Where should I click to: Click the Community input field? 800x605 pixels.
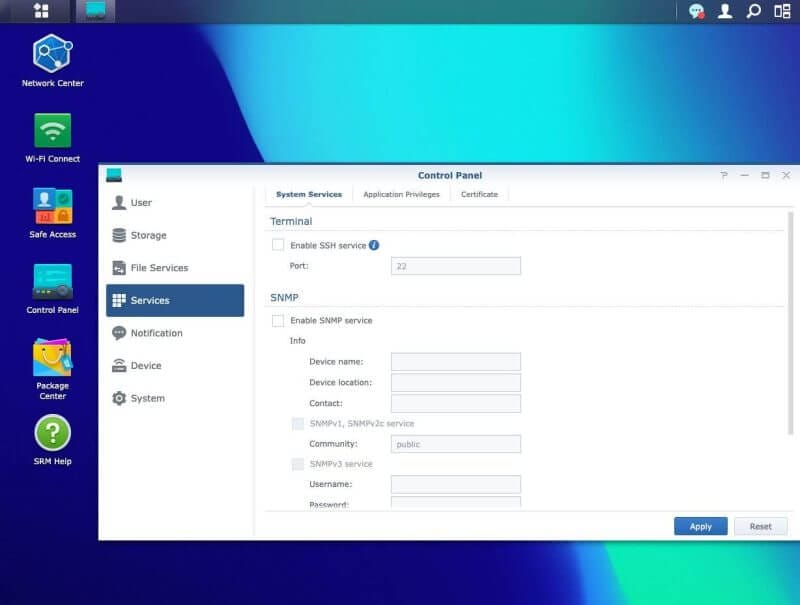pyautogui.click(x=456, y=443)
